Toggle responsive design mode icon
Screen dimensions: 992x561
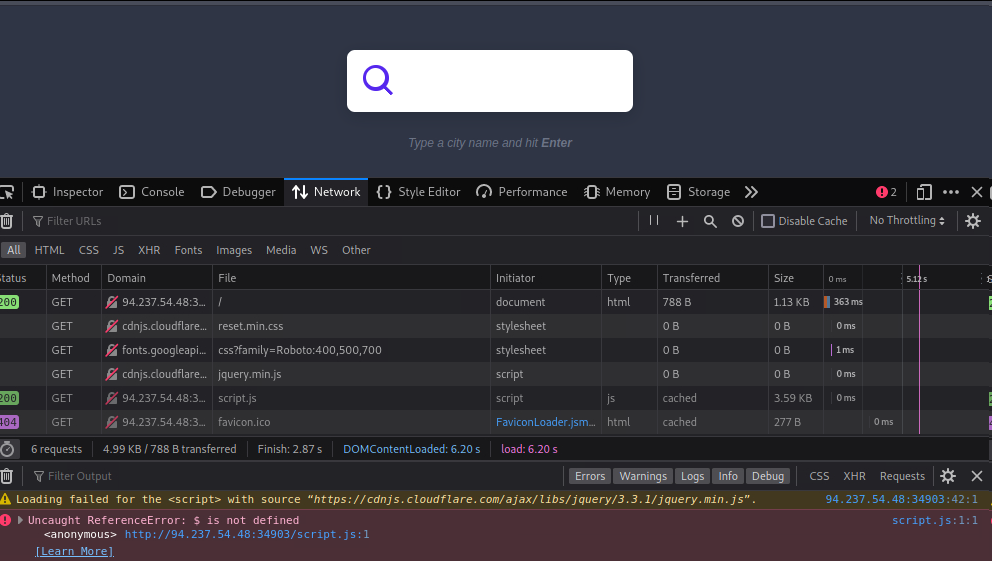point(924,192)
